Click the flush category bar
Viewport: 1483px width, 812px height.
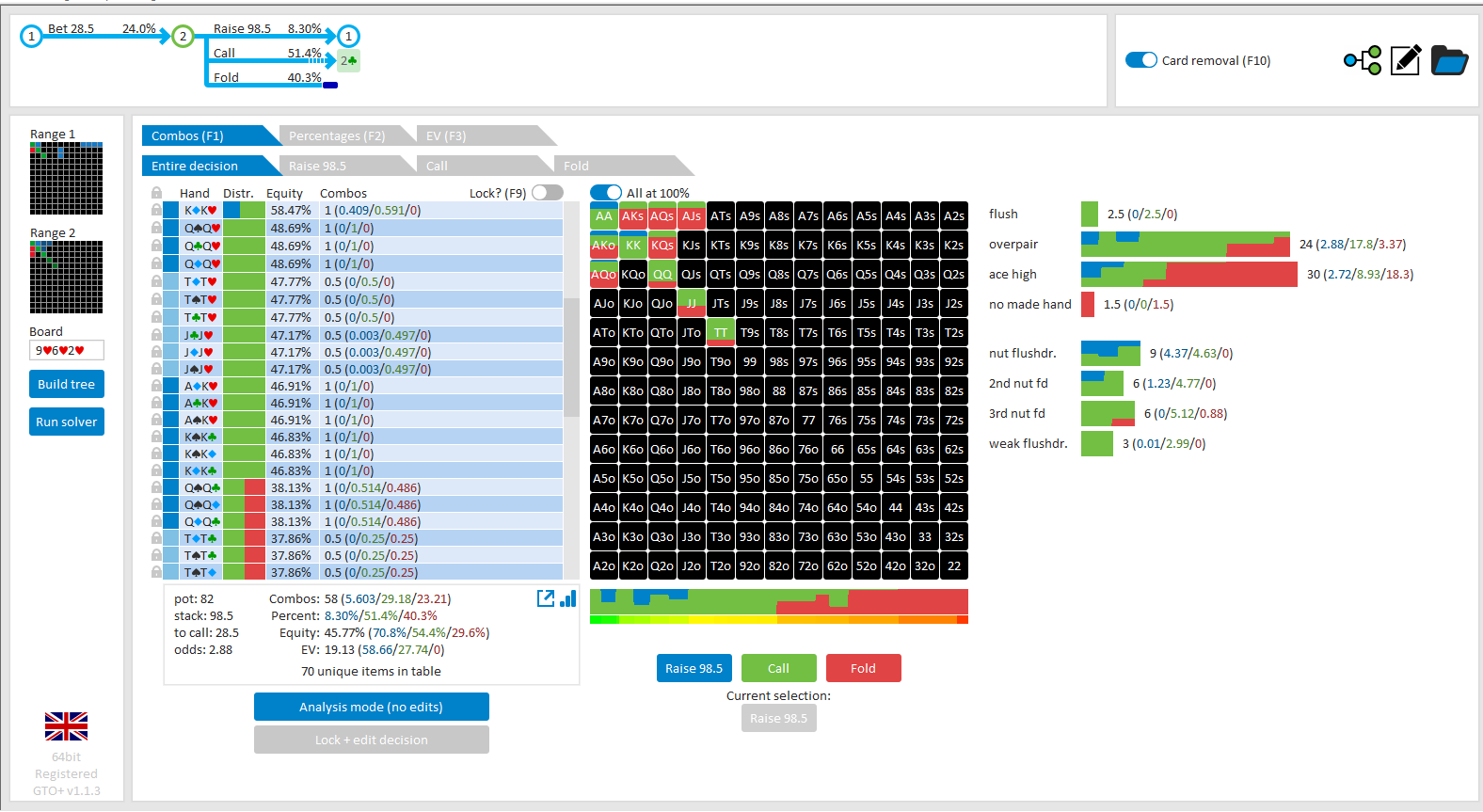[x=1090, y=214]
